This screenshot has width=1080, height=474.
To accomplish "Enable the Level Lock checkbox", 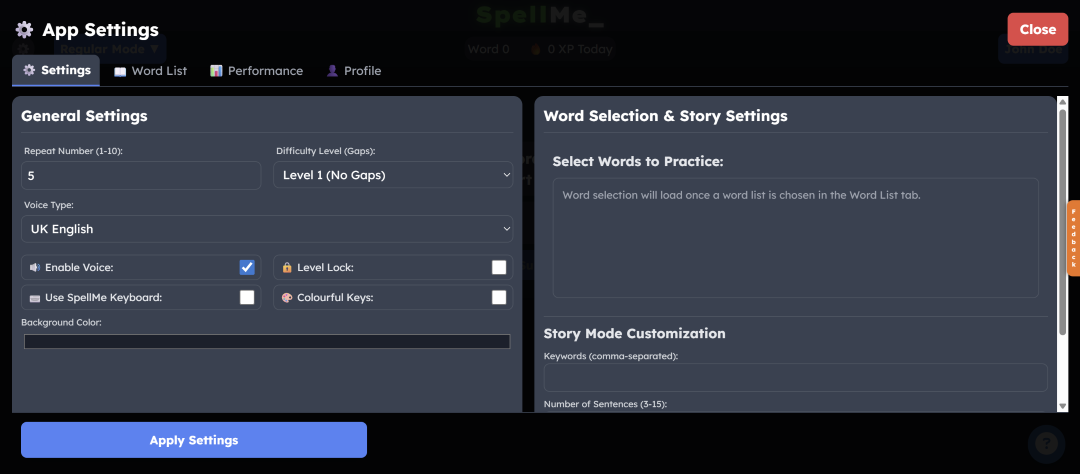I will click(x=499, y=267).
